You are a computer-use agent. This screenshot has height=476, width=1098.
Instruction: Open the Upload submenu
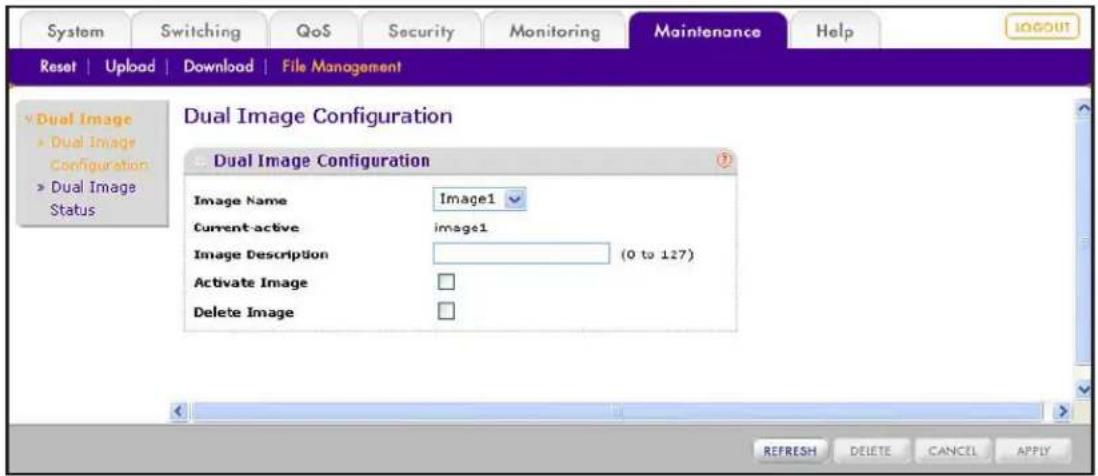130,67
